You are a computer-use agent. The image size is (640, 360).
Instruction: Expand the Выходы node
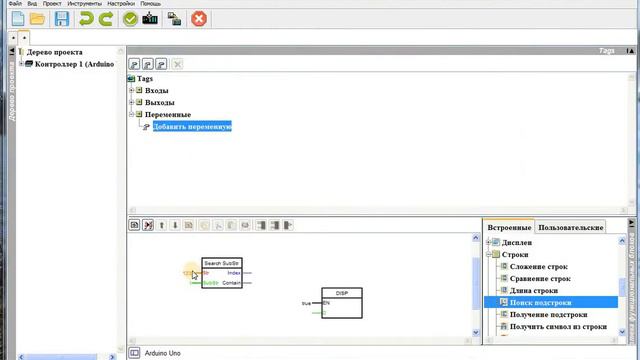(x=131, y=102)
